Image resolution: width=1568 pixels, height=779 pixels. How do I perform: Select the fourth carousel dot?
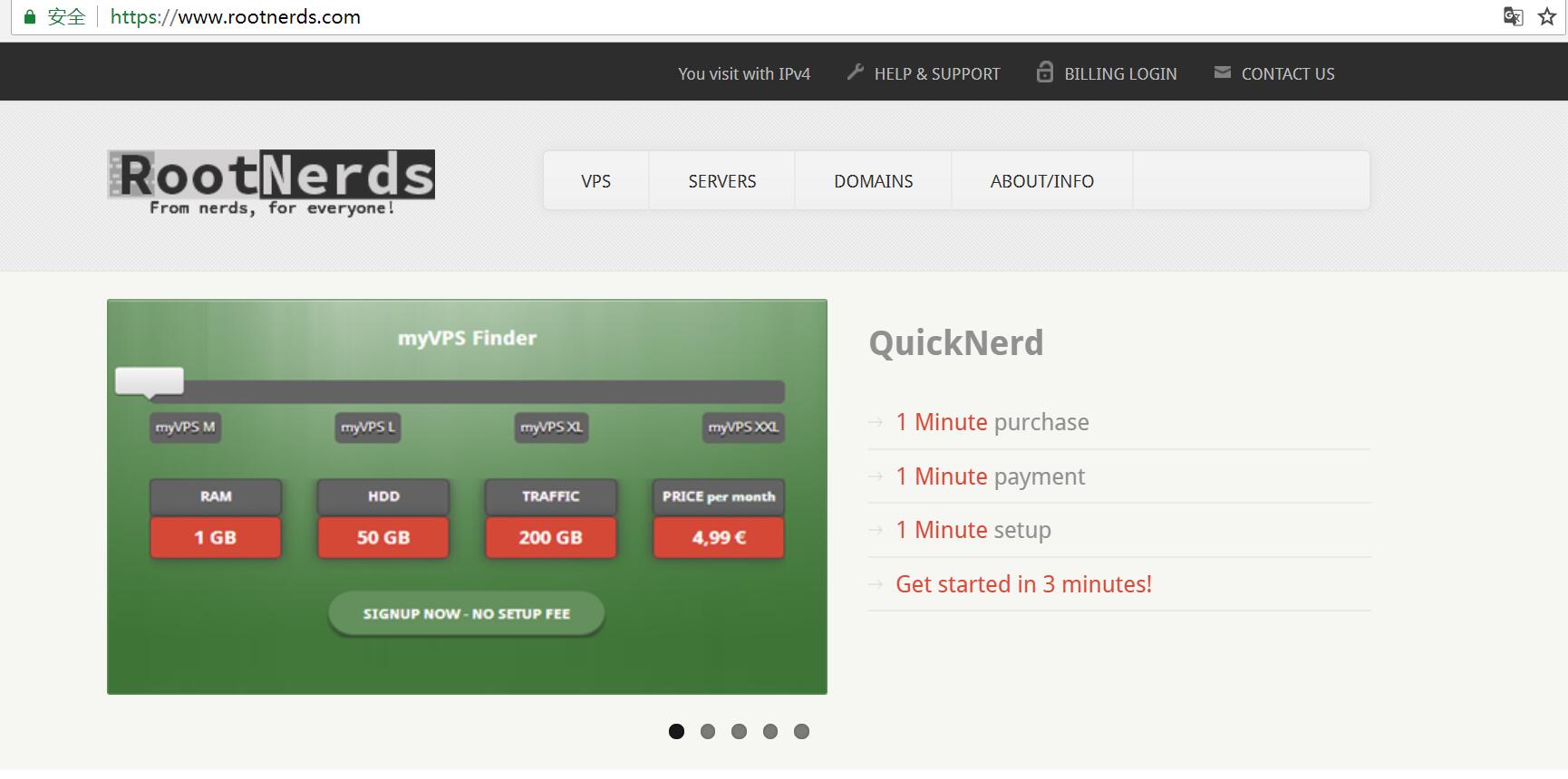tap(770, 731)
